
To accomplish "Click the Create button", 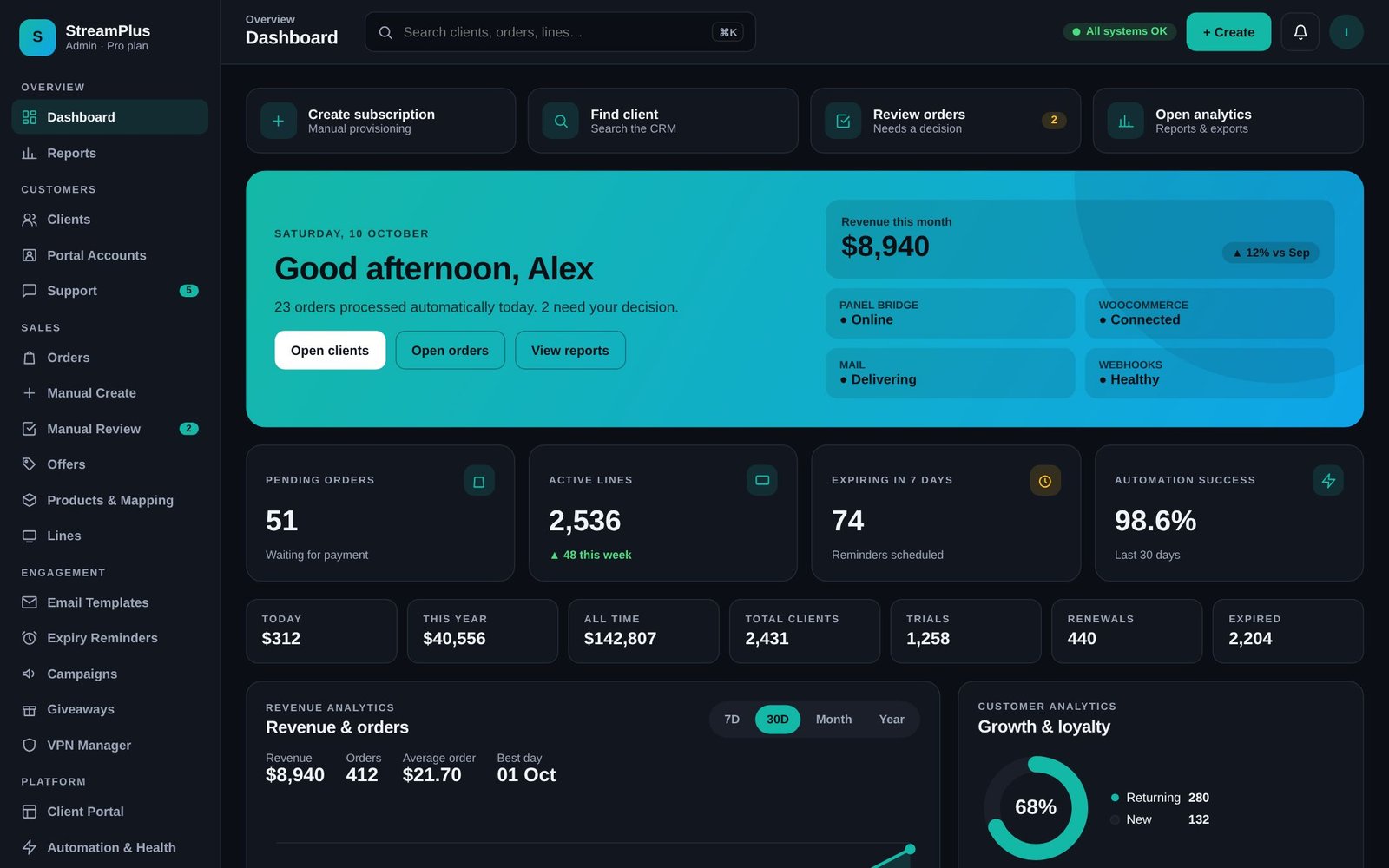I will pos(1228,32).
